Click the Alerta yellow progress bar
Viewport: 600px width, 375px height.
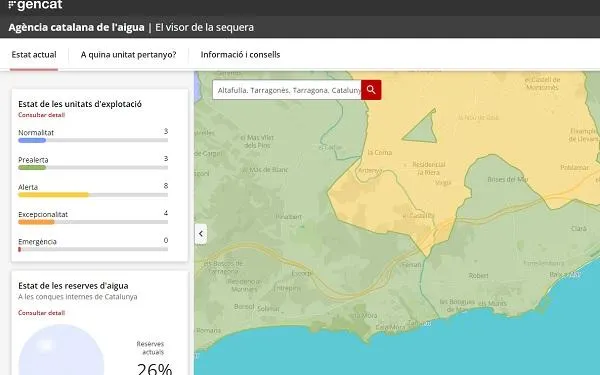click(93, 195)
